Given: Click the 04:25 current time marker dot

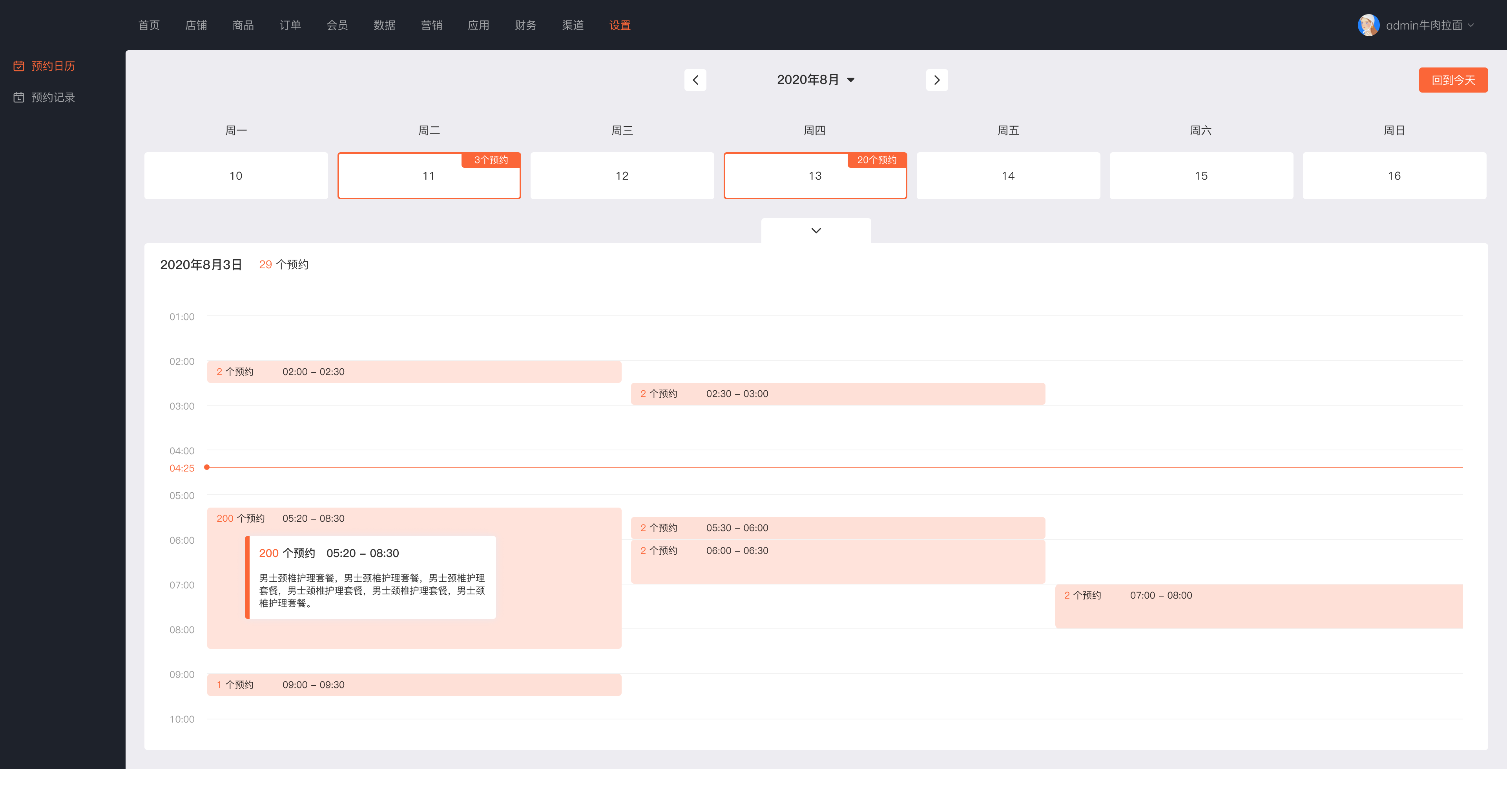Looking at the screenshot, I should point(206,467).
